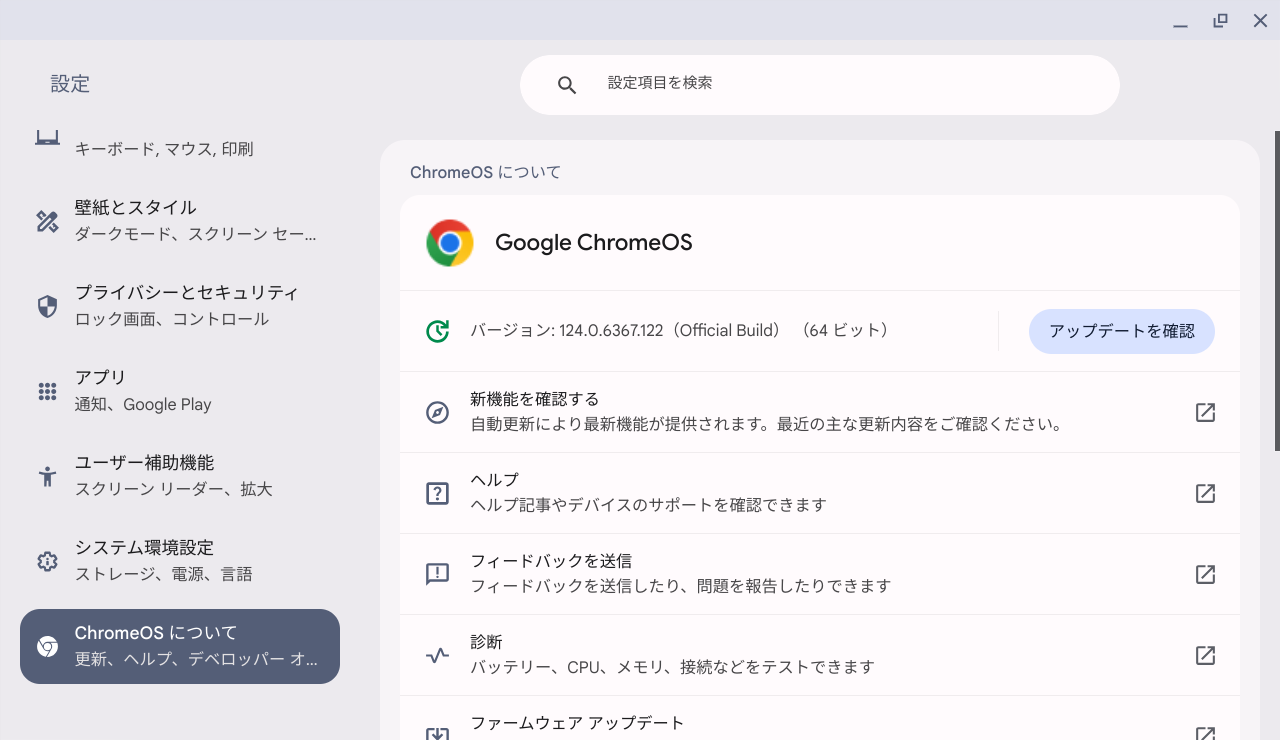Click the Google ChromeOS logo icon
This screenshot has height=740, width=1280.
pyautogui.click(x=450, y=242)
